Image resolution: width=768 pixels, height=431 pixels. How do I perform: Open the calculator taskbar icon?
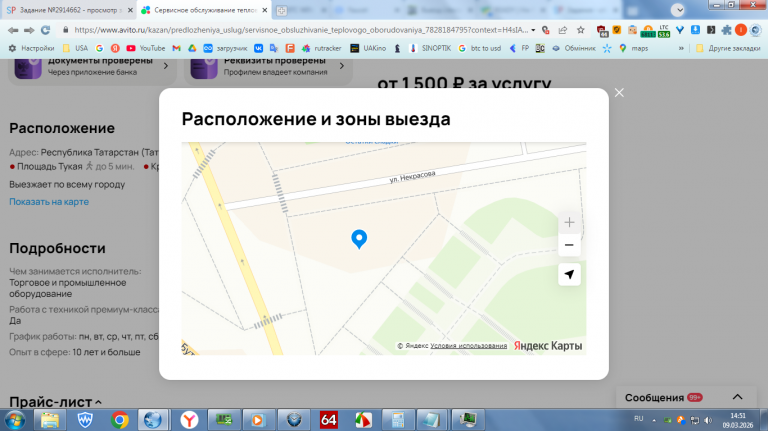[x=398, y=420]
